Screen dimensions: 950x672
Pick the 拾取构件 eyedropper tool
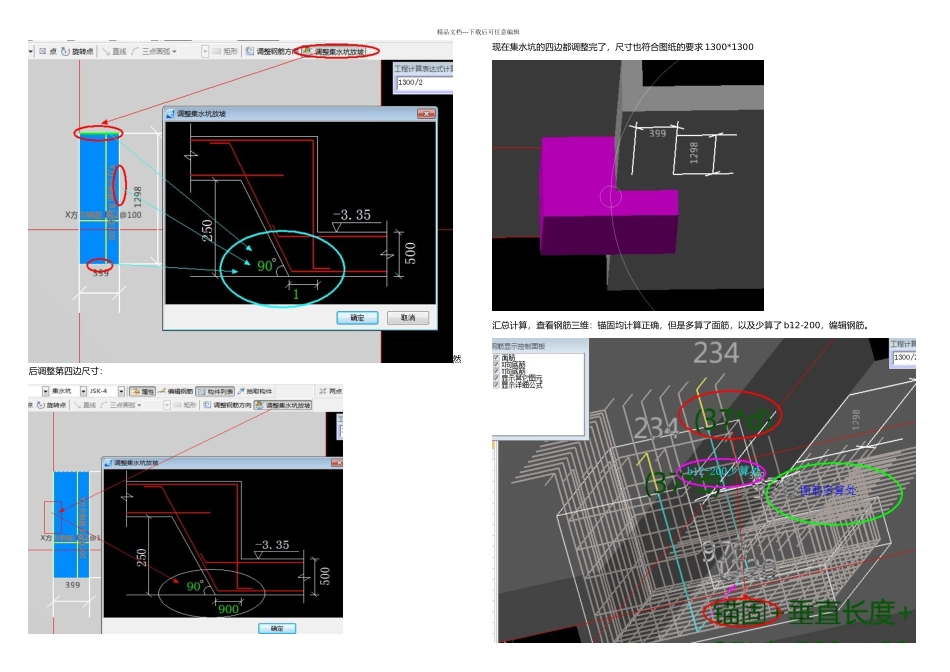click(252, 391)
